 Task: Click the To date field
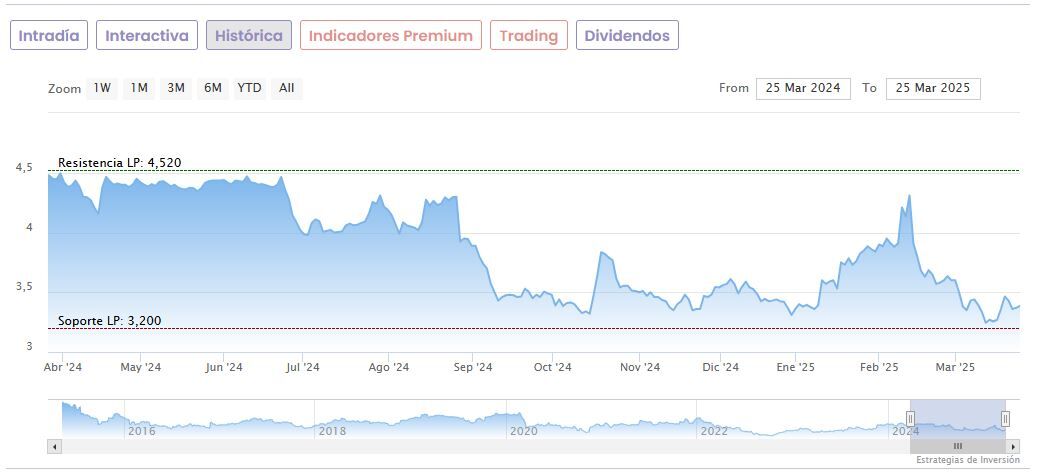pyautogui.click(x=933, y=88)
